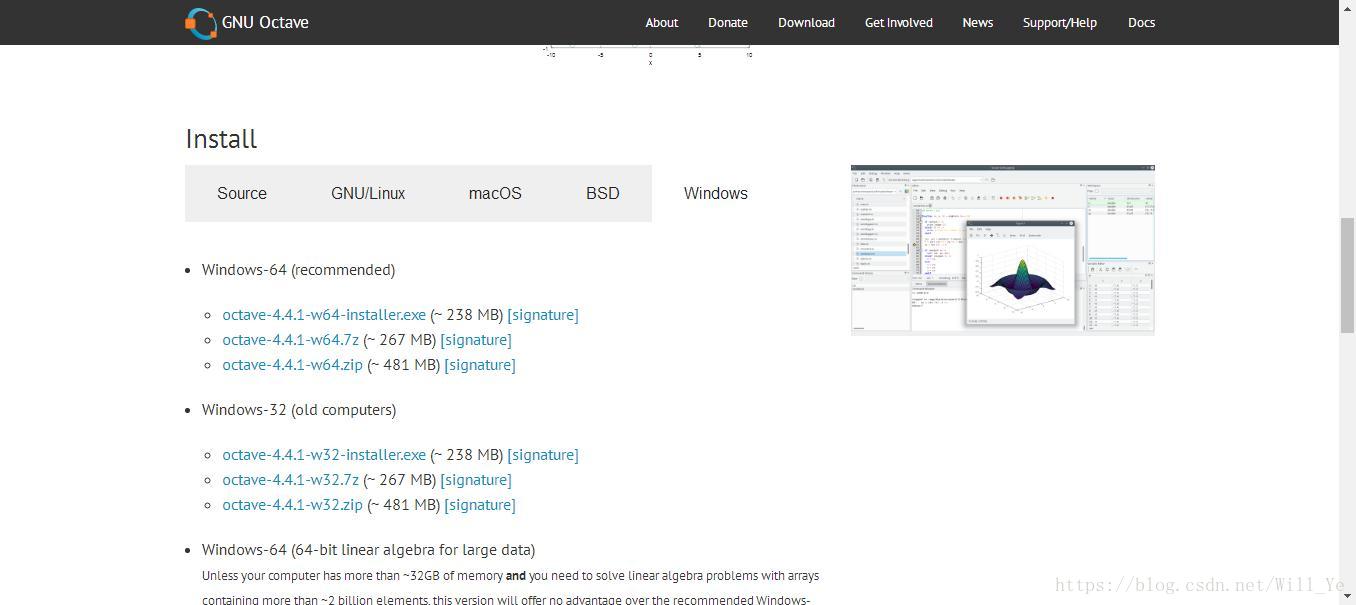Click the Windows-32 (old computers) list item text
The width and height of the screenshot is (1356, 605).
[299, 410]
